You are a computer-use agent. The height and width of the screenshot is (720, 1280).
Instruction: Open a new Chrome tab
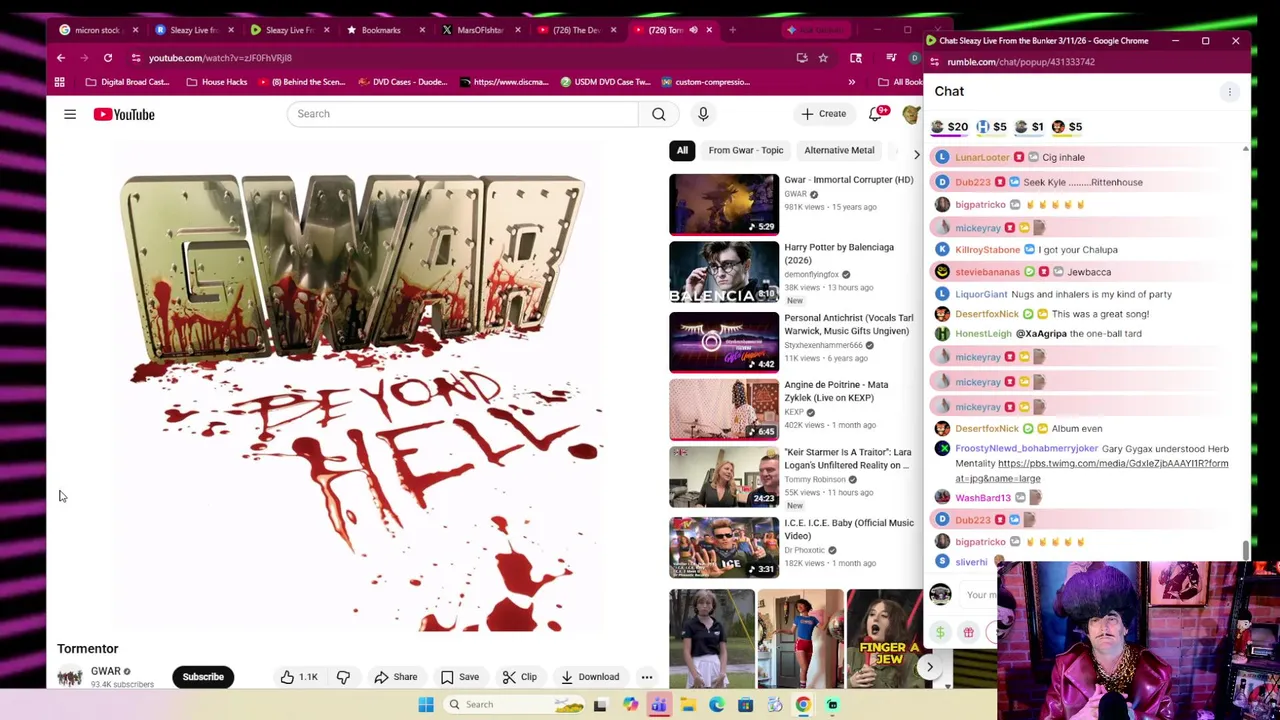732,30
